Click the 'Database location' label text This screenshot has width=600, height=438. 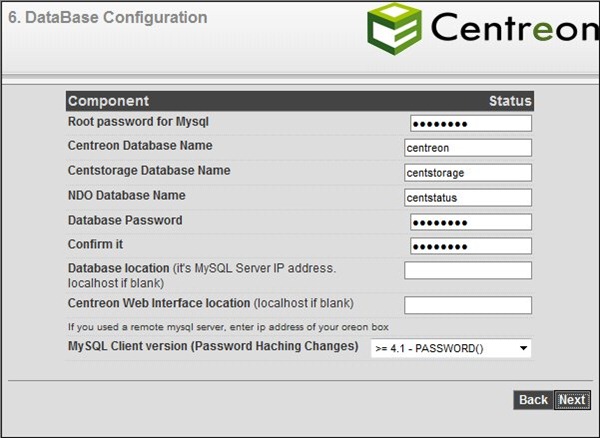[119, 268]
